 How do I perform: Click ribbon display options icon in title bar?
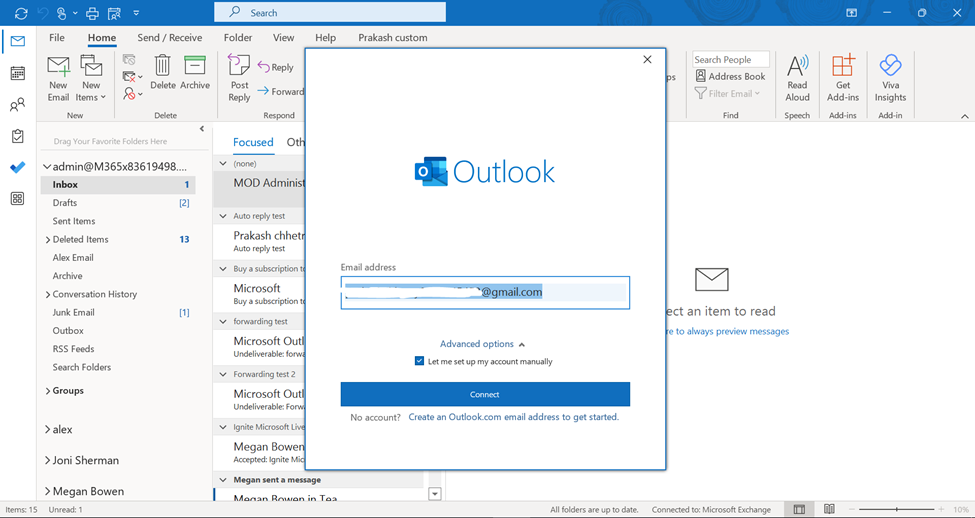tap(851, 12)
